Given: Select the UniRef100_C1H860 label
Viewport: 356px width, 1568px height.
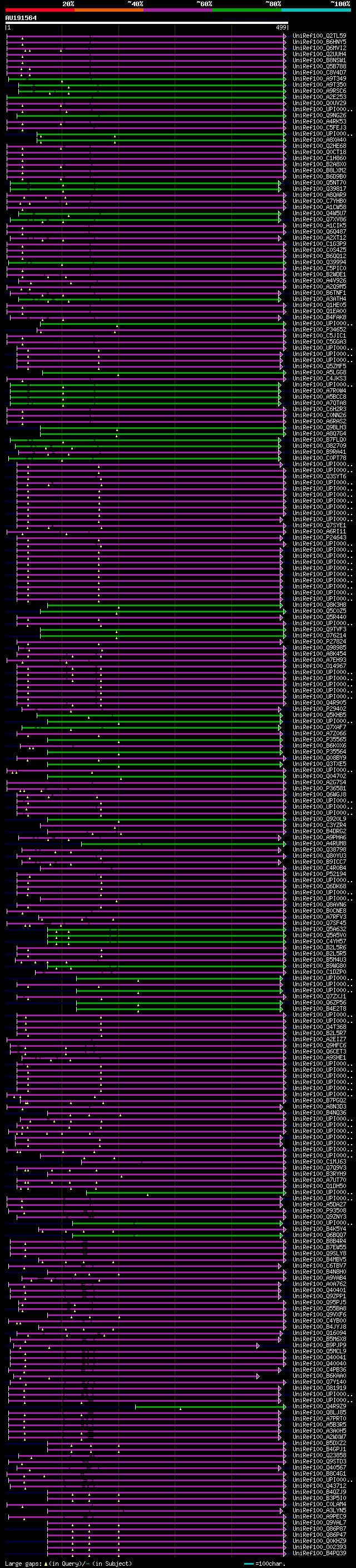Looking at the screenshot, I should pos(319,159).
